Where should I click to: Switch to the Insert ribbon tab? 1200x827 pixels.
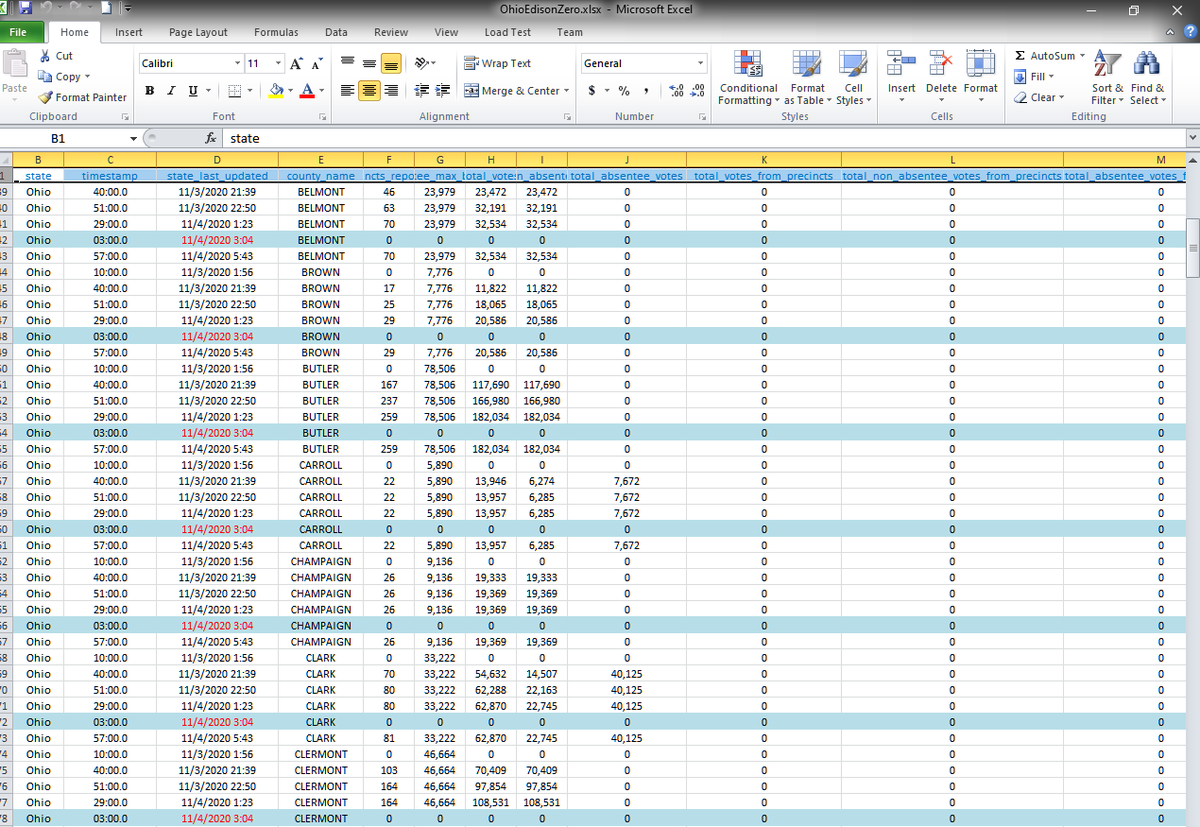coord(128,33)
